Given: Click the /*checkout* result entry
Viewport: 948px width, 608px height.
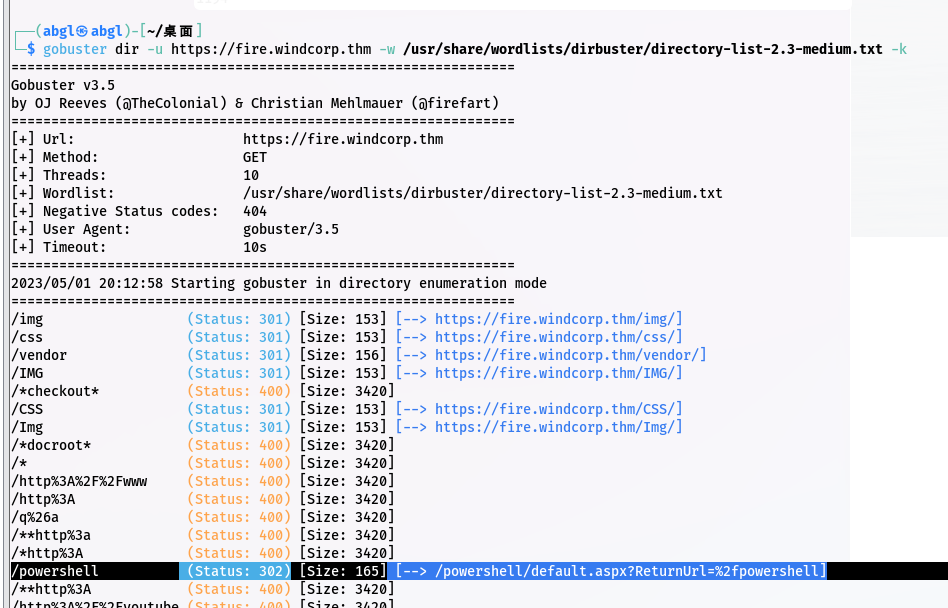Looking at the screenshot, I should [55, 391].
